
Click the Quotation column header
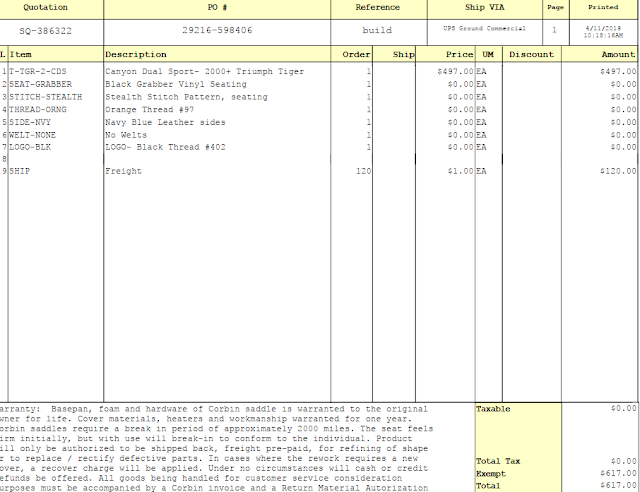click(x=45, y=7)
